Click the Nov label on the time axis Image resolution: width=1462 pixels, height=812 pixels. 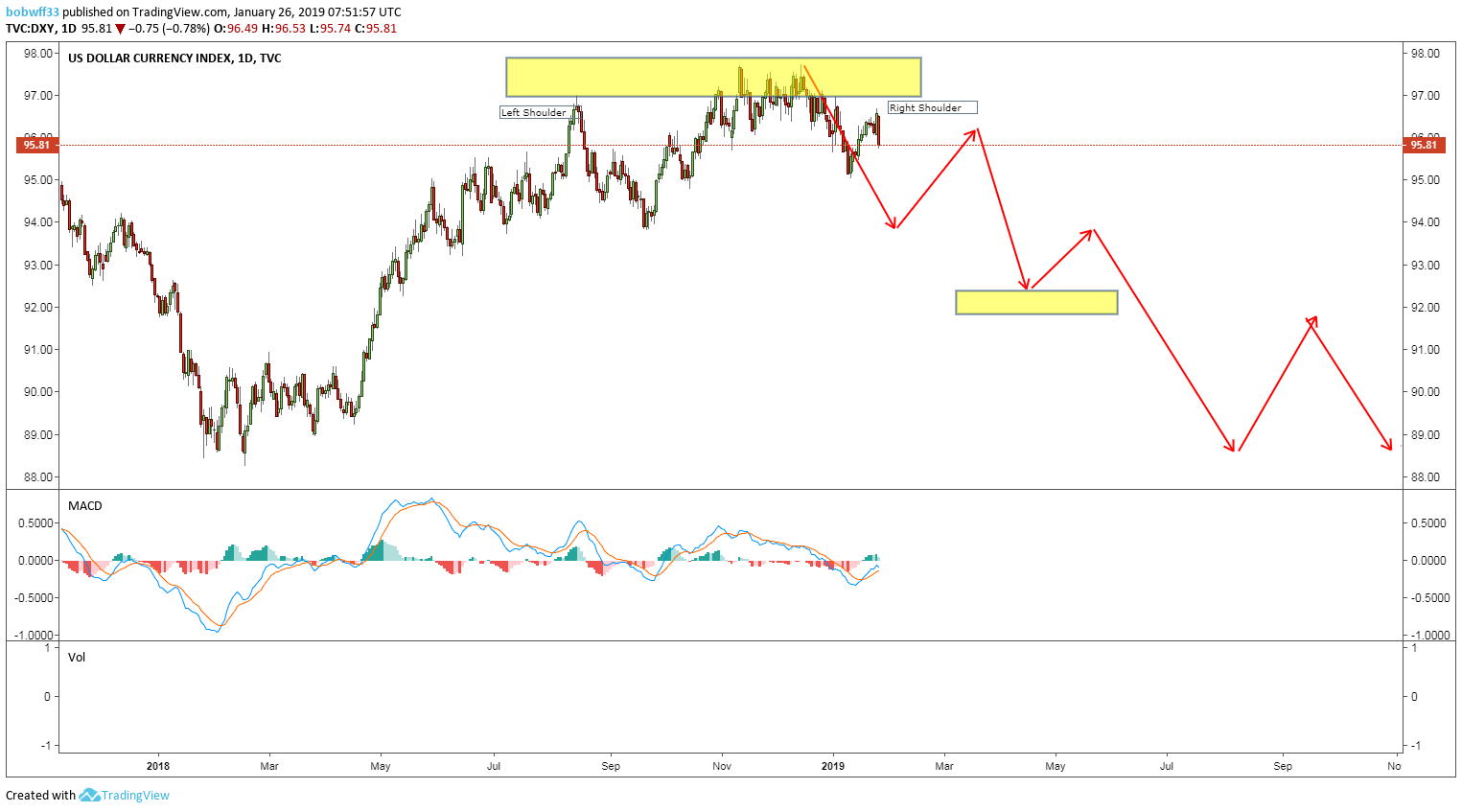click(722, 766)
